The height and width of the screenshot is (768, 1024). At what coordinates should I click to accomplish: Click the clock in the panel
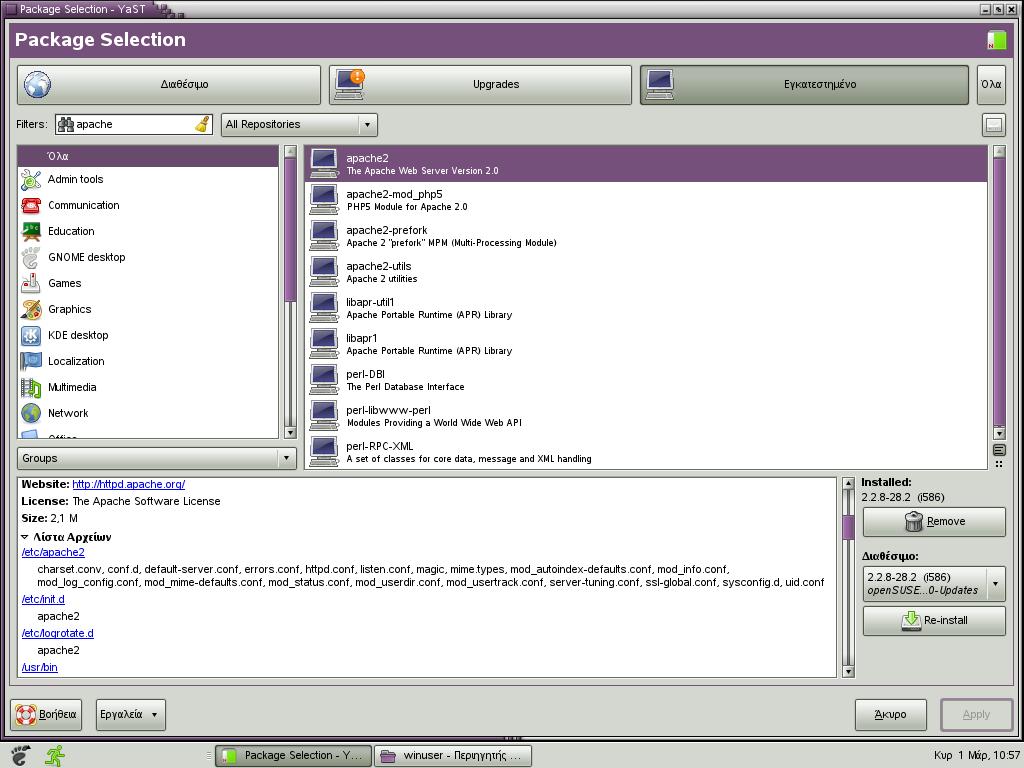(x=977, y=756)
